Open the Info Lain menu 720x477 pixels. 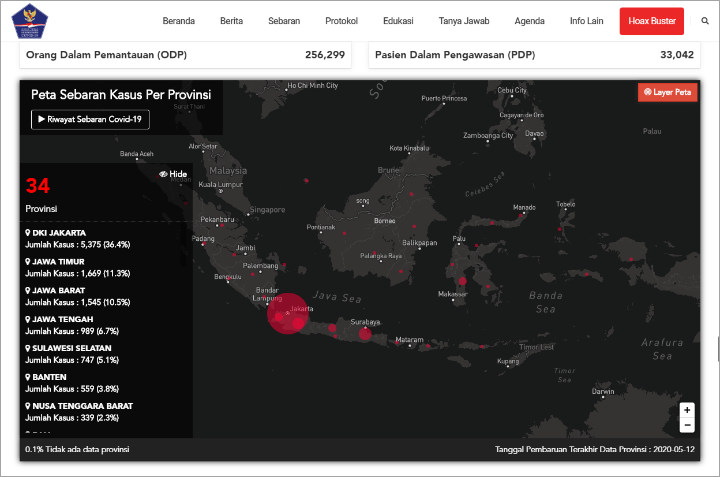[x=586, y=21]
